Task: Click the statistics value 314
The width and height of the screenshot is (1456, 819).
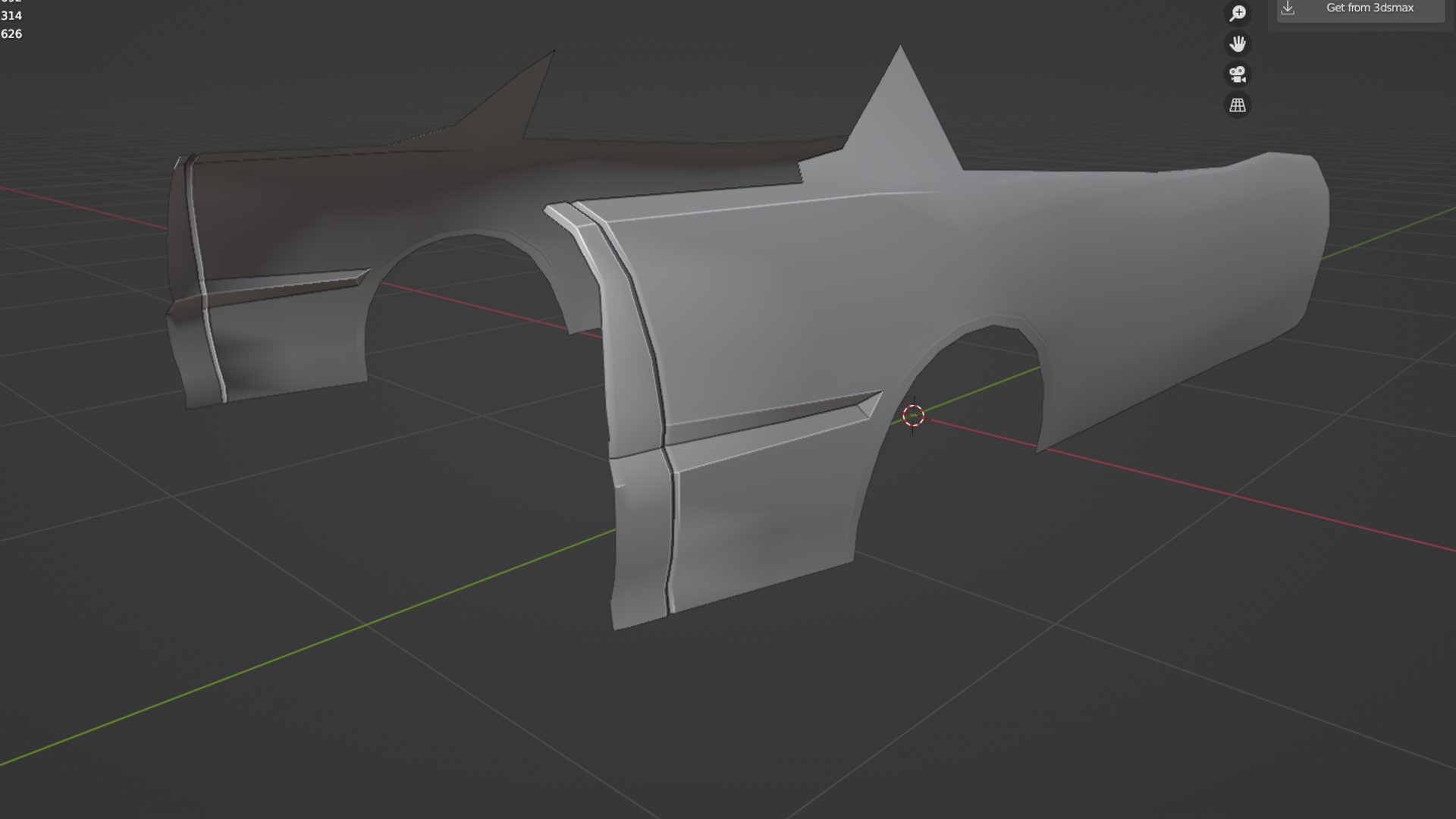Action: (11, 16)
